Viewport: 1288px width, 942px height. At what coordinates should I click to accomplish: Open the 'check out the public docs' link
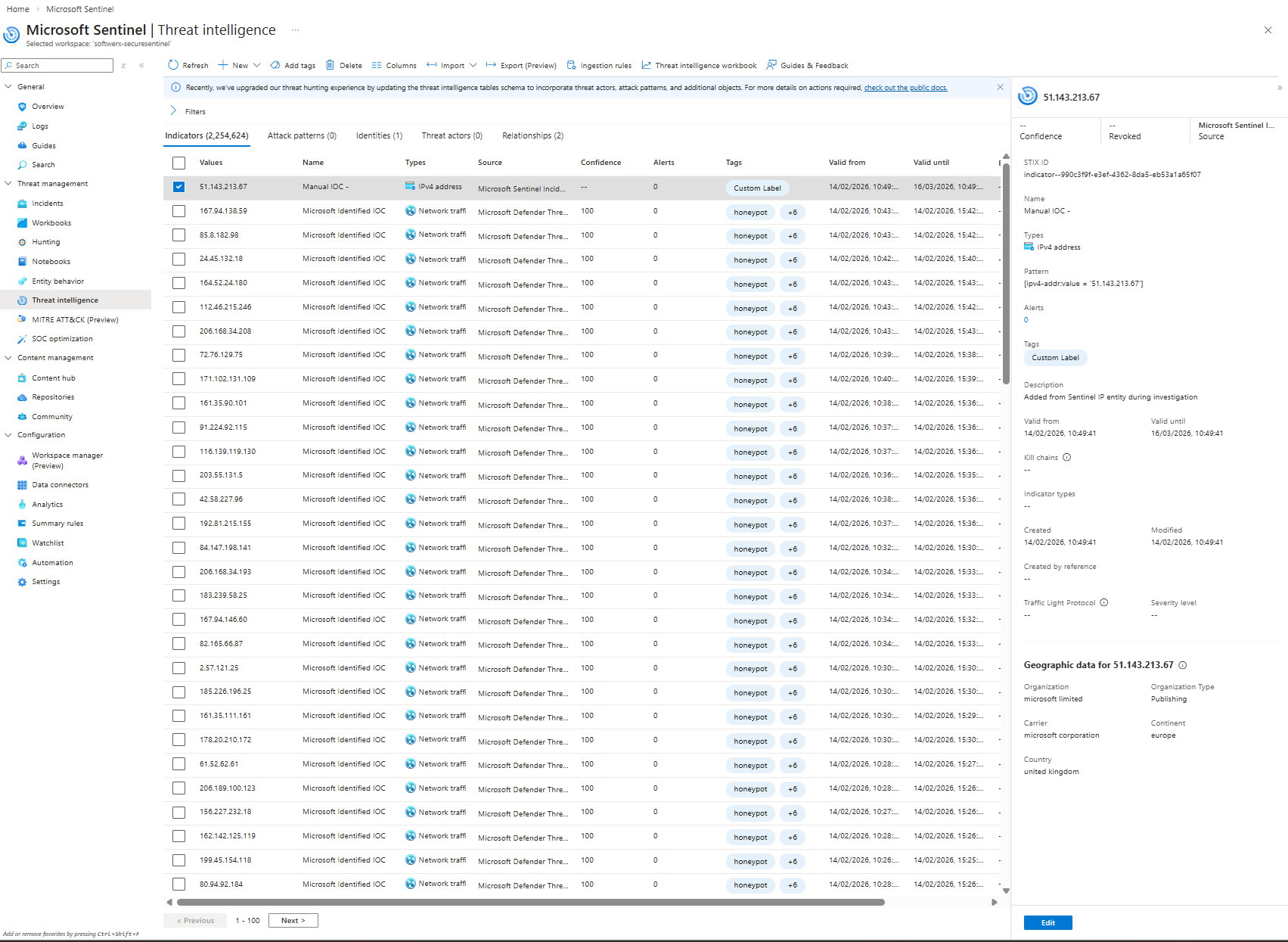point(905,88)
